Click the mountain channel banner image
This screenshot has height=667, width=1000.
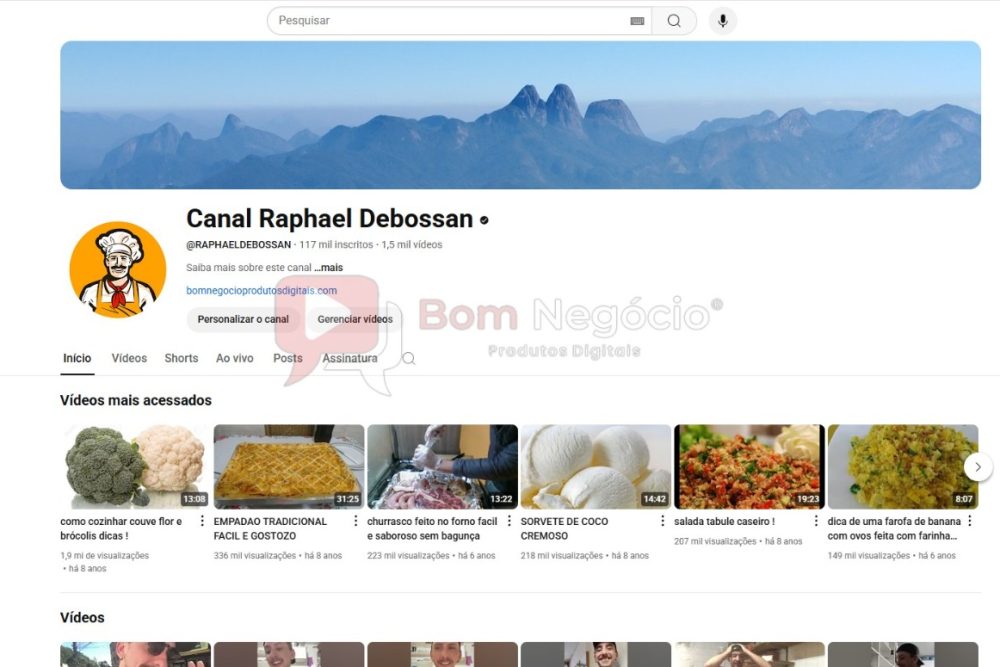click(x=520, y=115)
